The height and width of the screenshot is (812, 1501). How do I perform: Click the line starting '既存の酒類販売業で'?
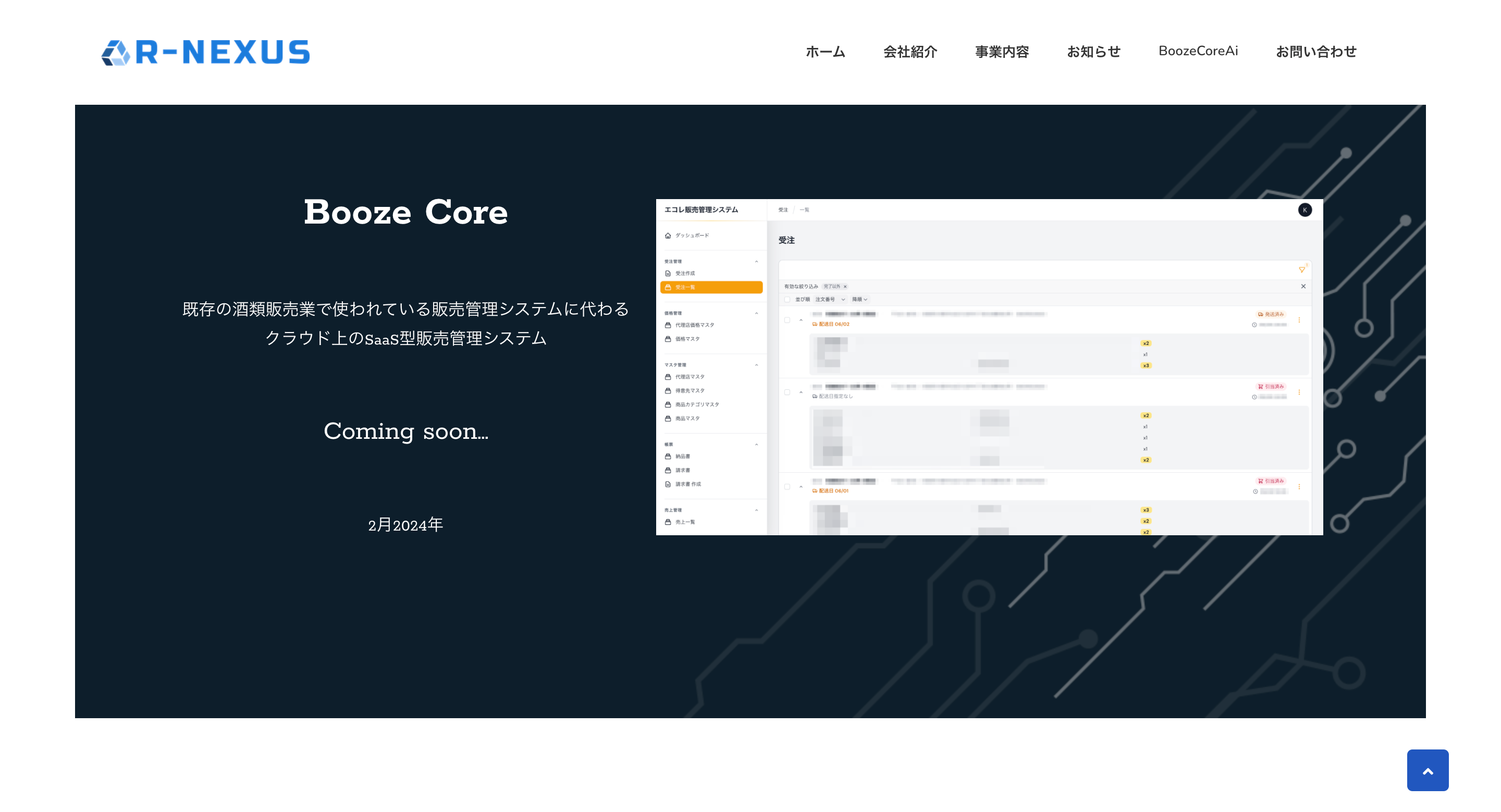(405, 309)
